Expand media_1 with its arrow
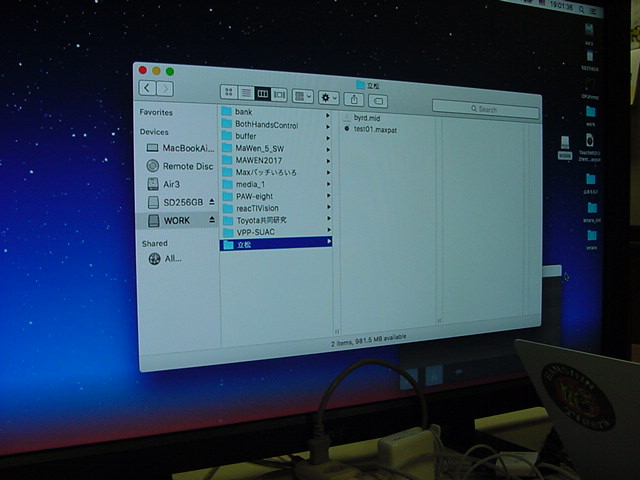This screenshot has height=480, width=640. pos(327,184)
